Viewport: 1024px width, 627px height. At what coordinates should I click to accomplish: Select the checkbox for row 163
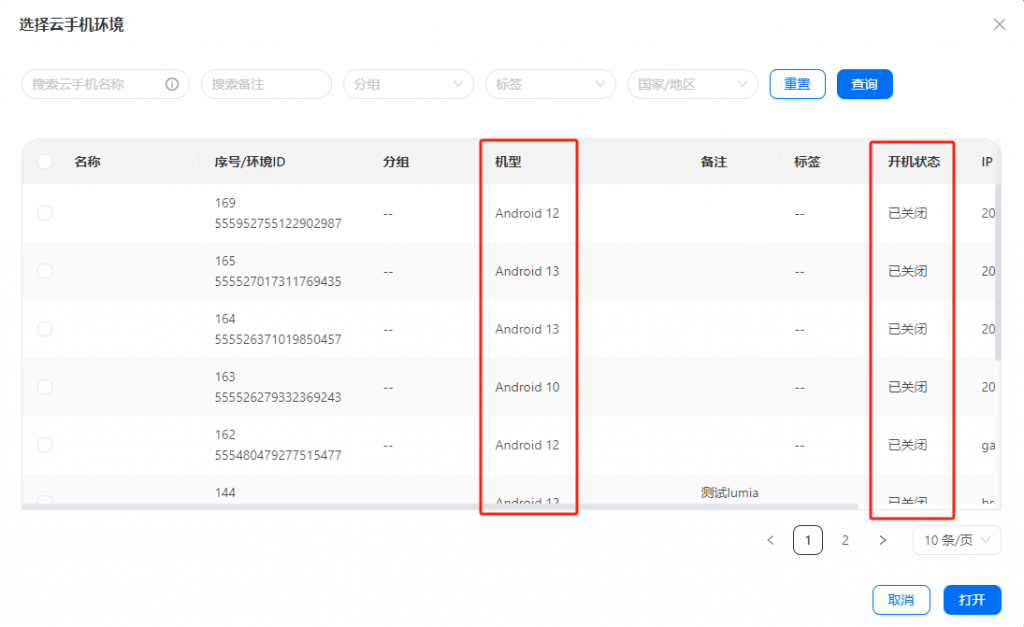pos(45,387)
